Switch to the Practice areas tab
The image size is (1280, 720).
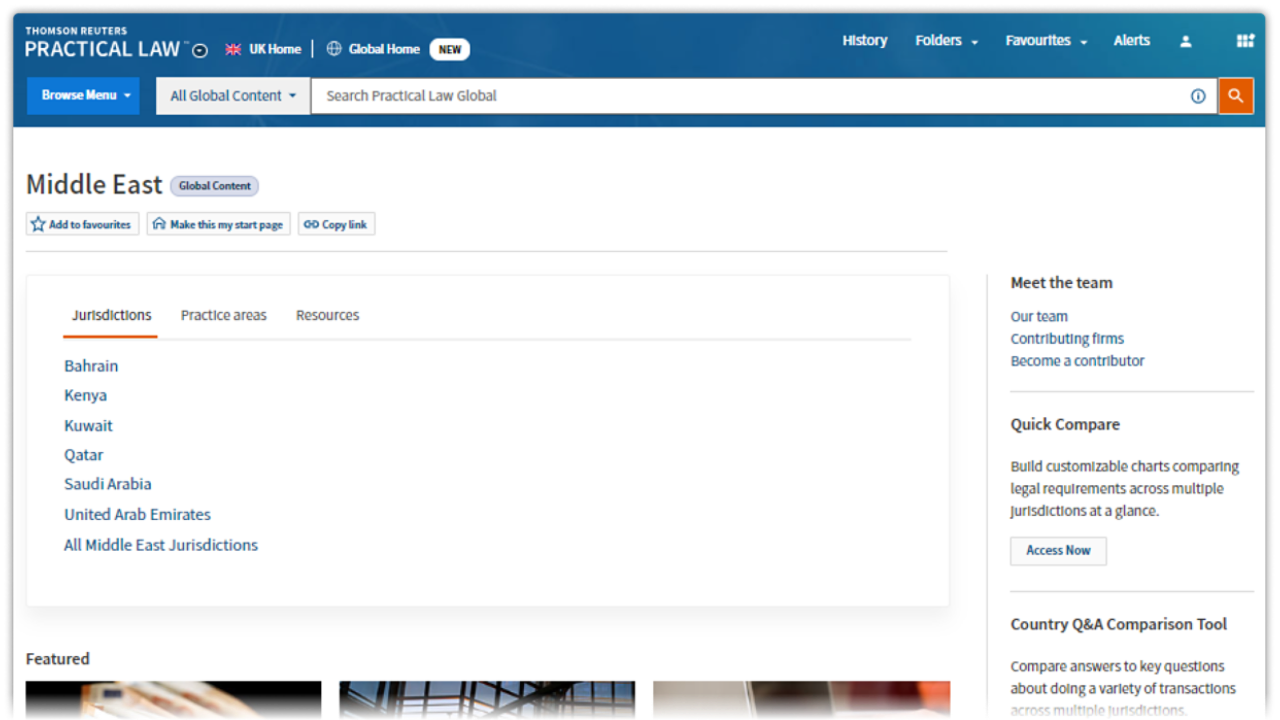[x=223, y=315]
